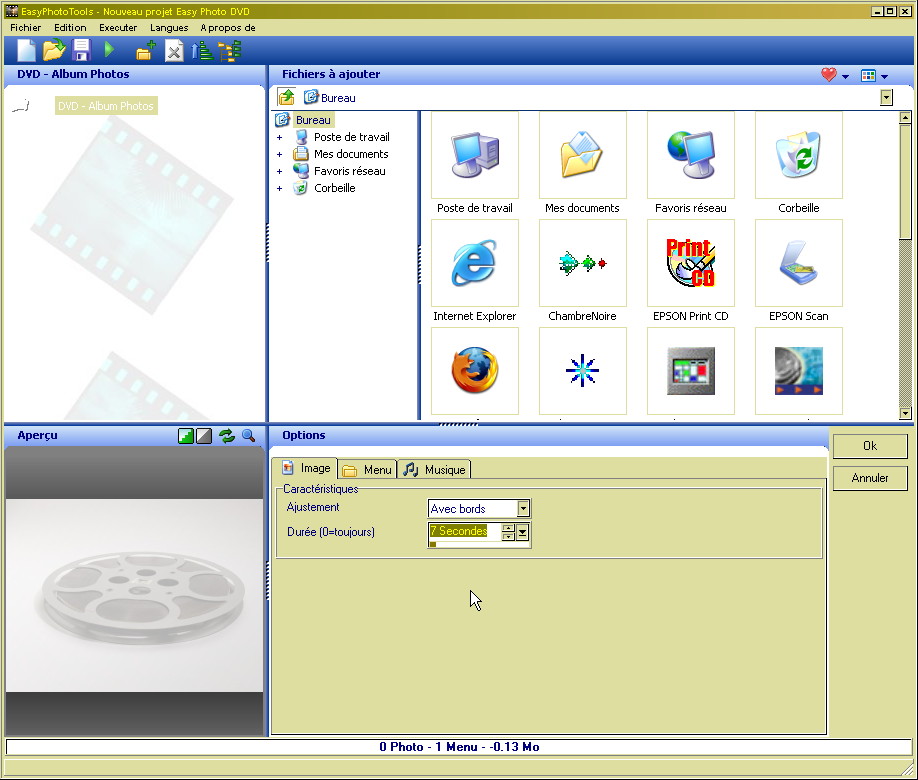Save the project using the floppy disk icon
The image size is (918, 780).
pos(81,50)
